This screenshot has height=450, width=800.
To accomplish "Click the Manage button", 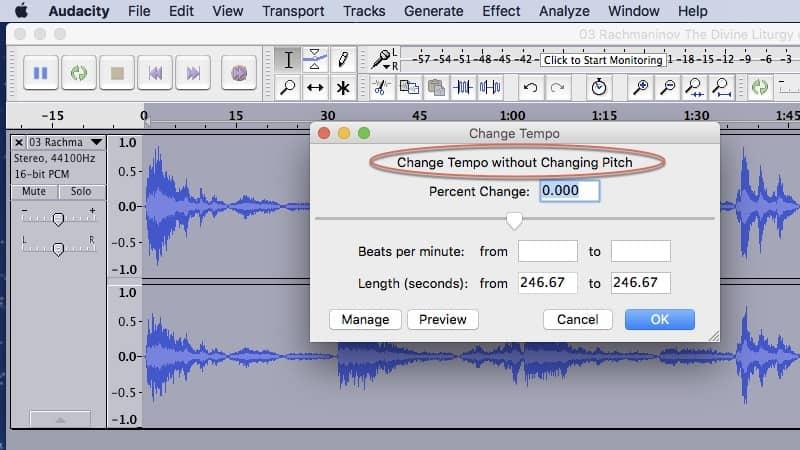I will click(x=365, y=319).
